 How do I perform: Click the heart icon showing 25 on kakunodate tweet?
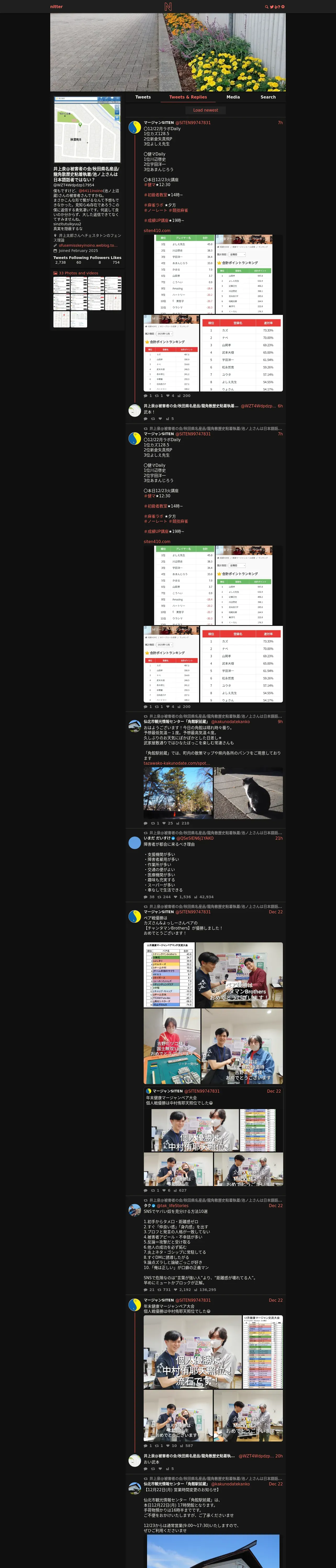click(164, 823)
